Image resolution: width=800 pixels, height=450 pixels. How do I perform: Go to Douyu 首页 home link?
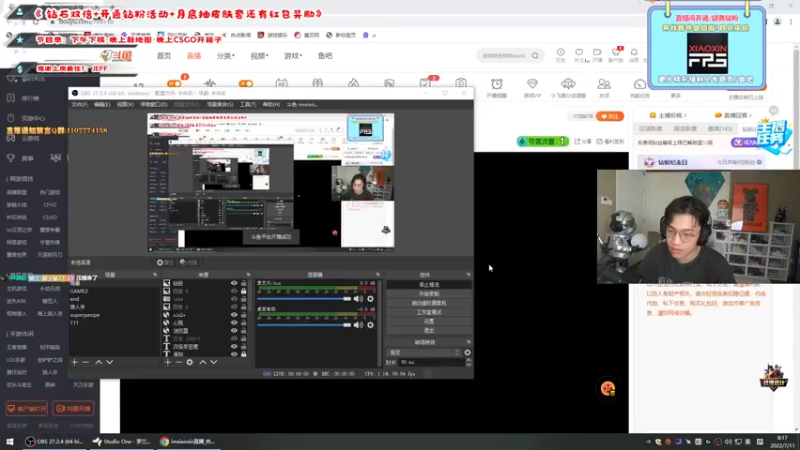(164, 56)
